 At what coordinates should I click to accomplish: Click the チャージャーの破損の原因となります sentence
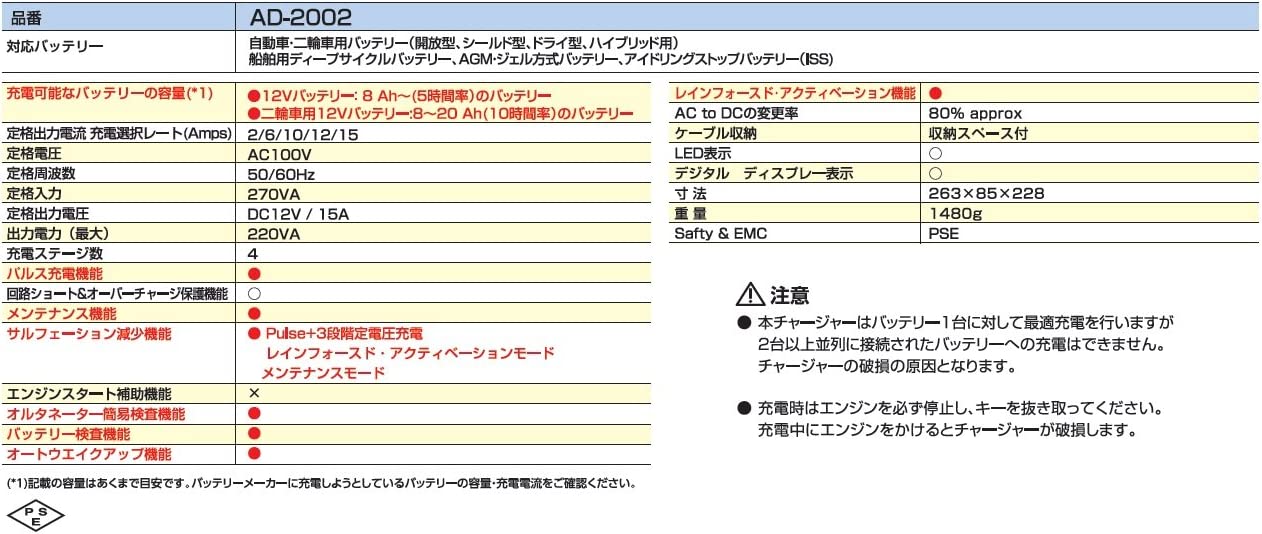887,367
